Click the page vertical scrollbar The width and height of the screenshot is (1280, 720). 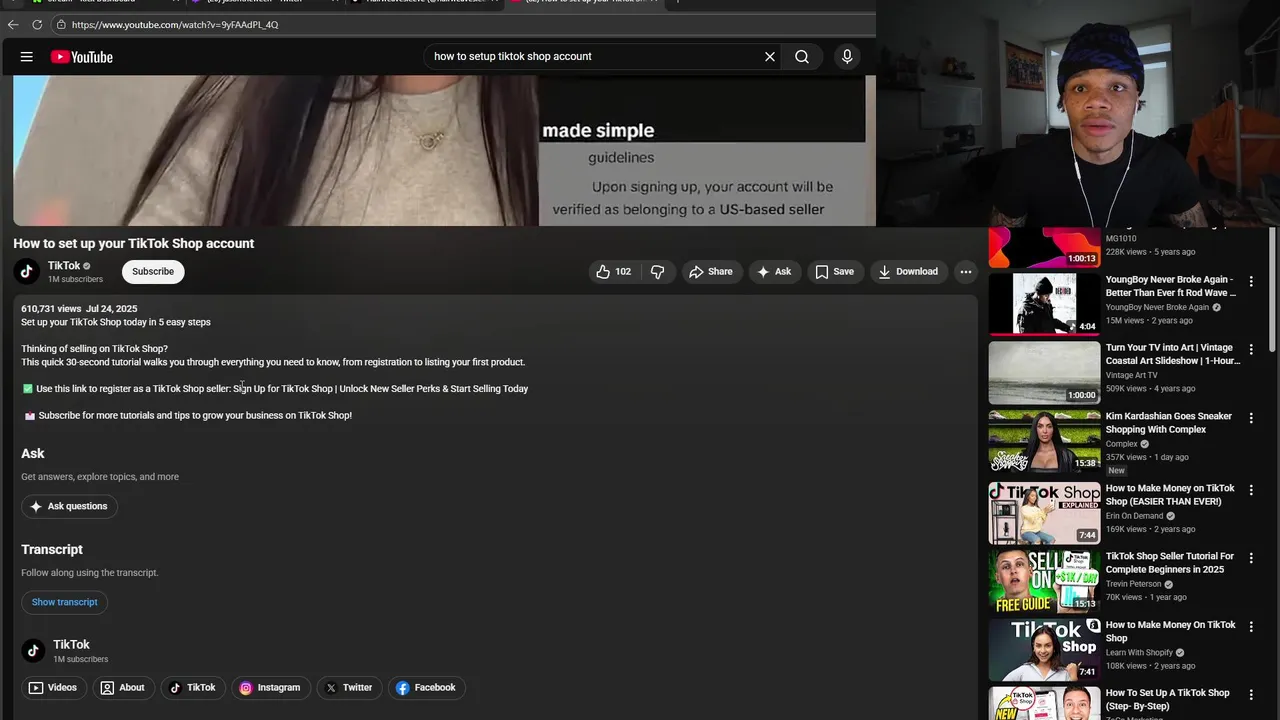pos(1272,290)
